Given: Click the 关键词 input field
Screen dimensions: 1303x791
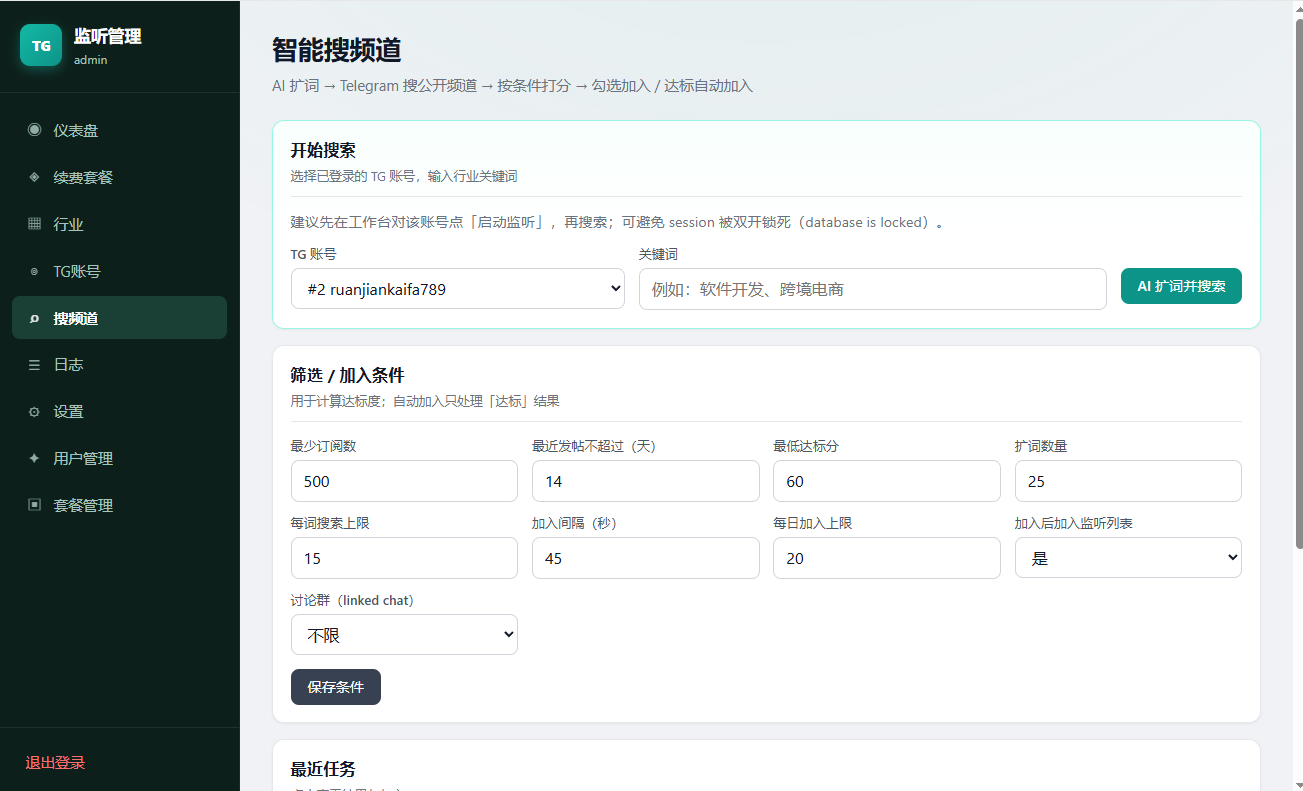Looking at the screenshot, I should (x=873, y=289).
